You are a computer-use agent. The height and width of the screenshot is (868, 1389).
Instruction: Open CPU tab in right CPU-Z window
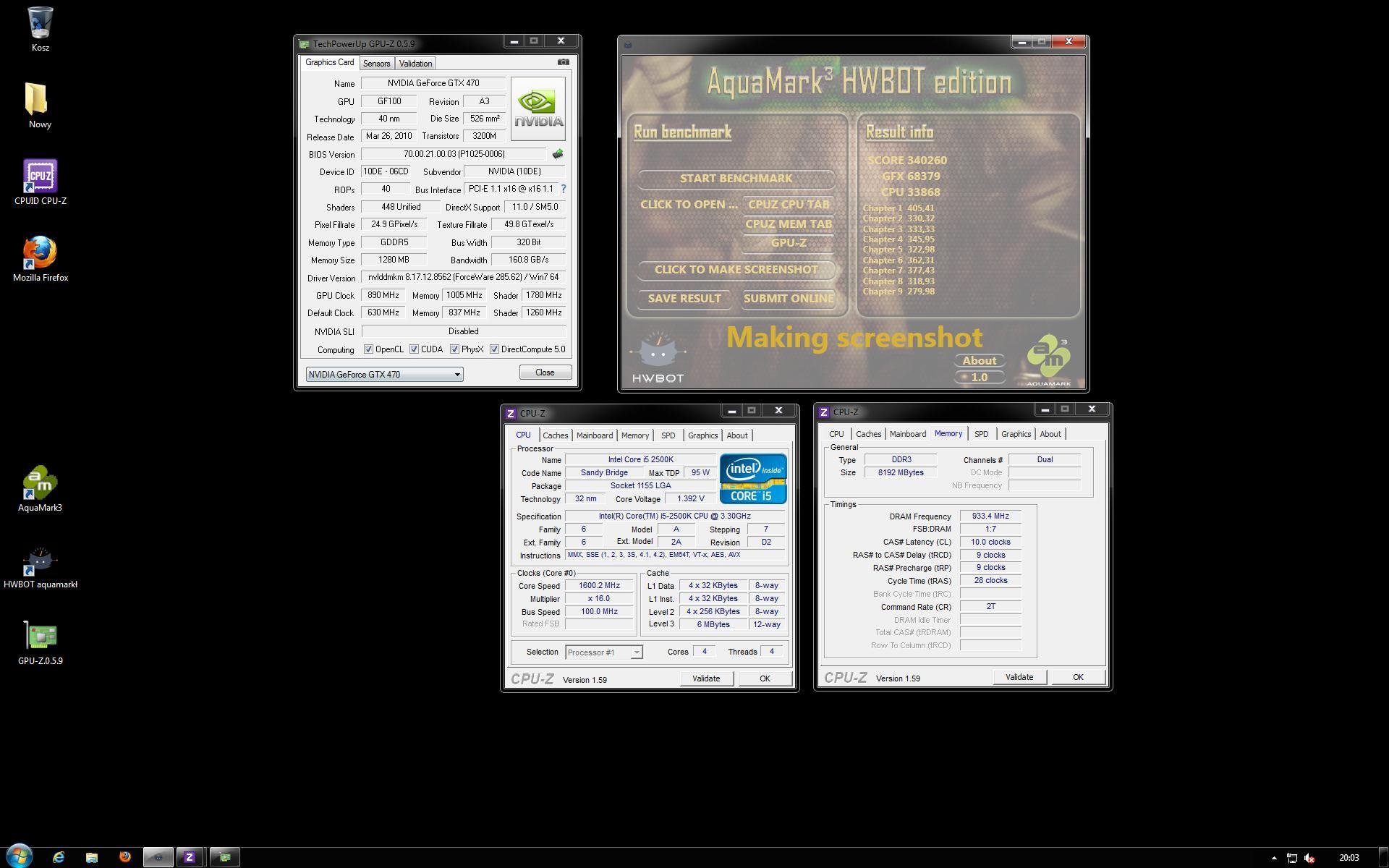836,434
